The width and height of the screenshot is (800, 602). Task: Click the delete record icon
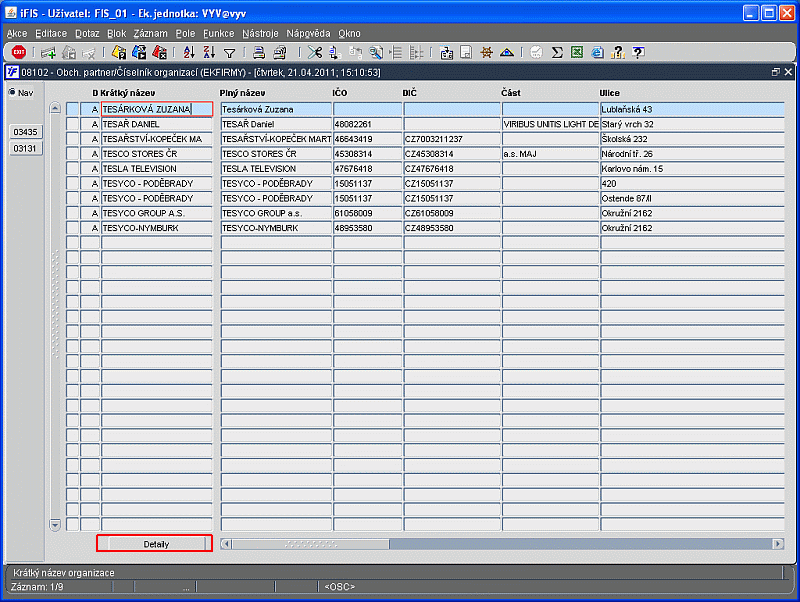(89, 52)
